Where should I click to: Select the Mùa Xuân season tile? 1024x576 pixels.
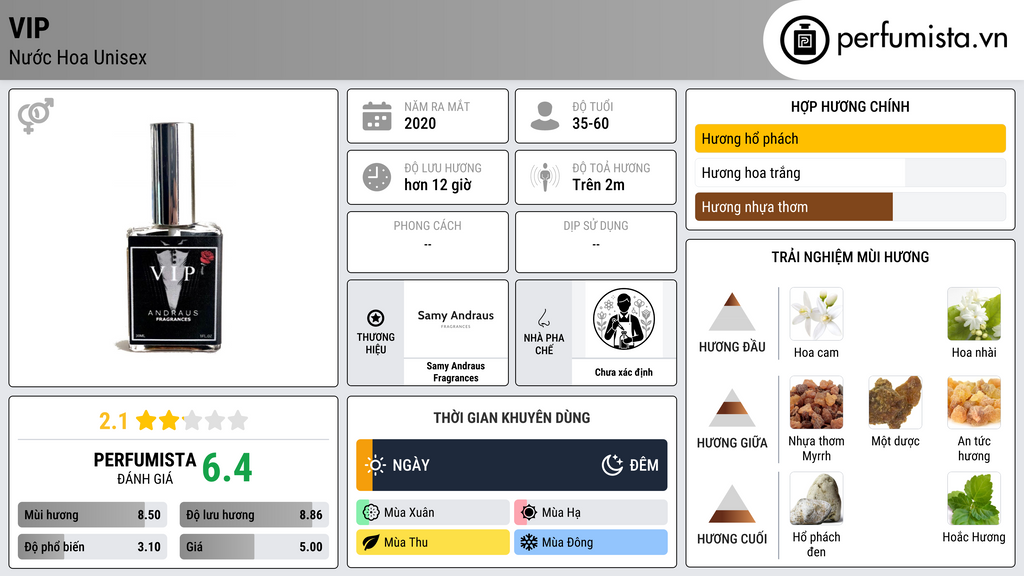(433, 513)
